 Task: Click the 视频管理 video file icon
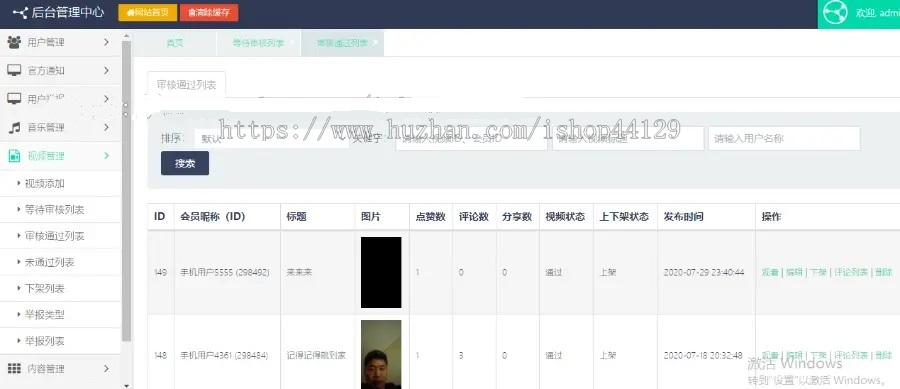(x=14, y=155)
